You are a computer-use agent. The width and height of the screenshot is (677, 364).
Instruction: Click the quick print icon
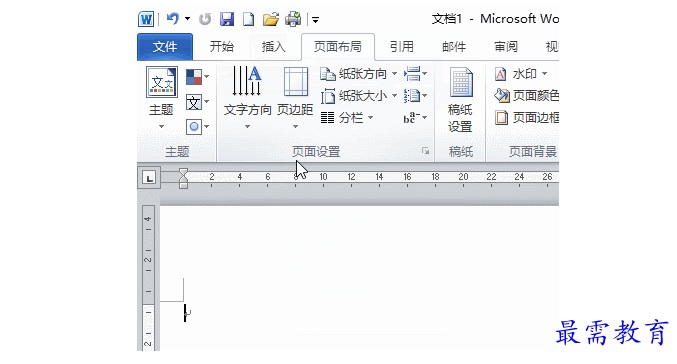(293, 19)
